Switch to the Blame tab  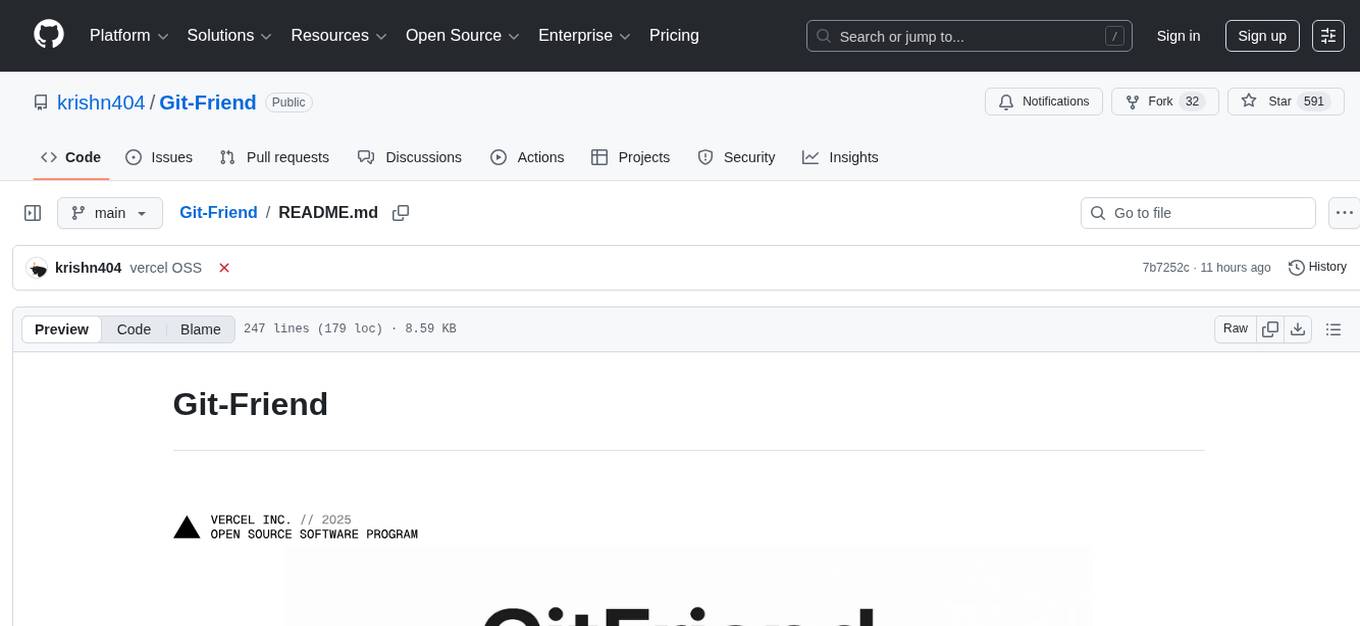click(200, 329)
